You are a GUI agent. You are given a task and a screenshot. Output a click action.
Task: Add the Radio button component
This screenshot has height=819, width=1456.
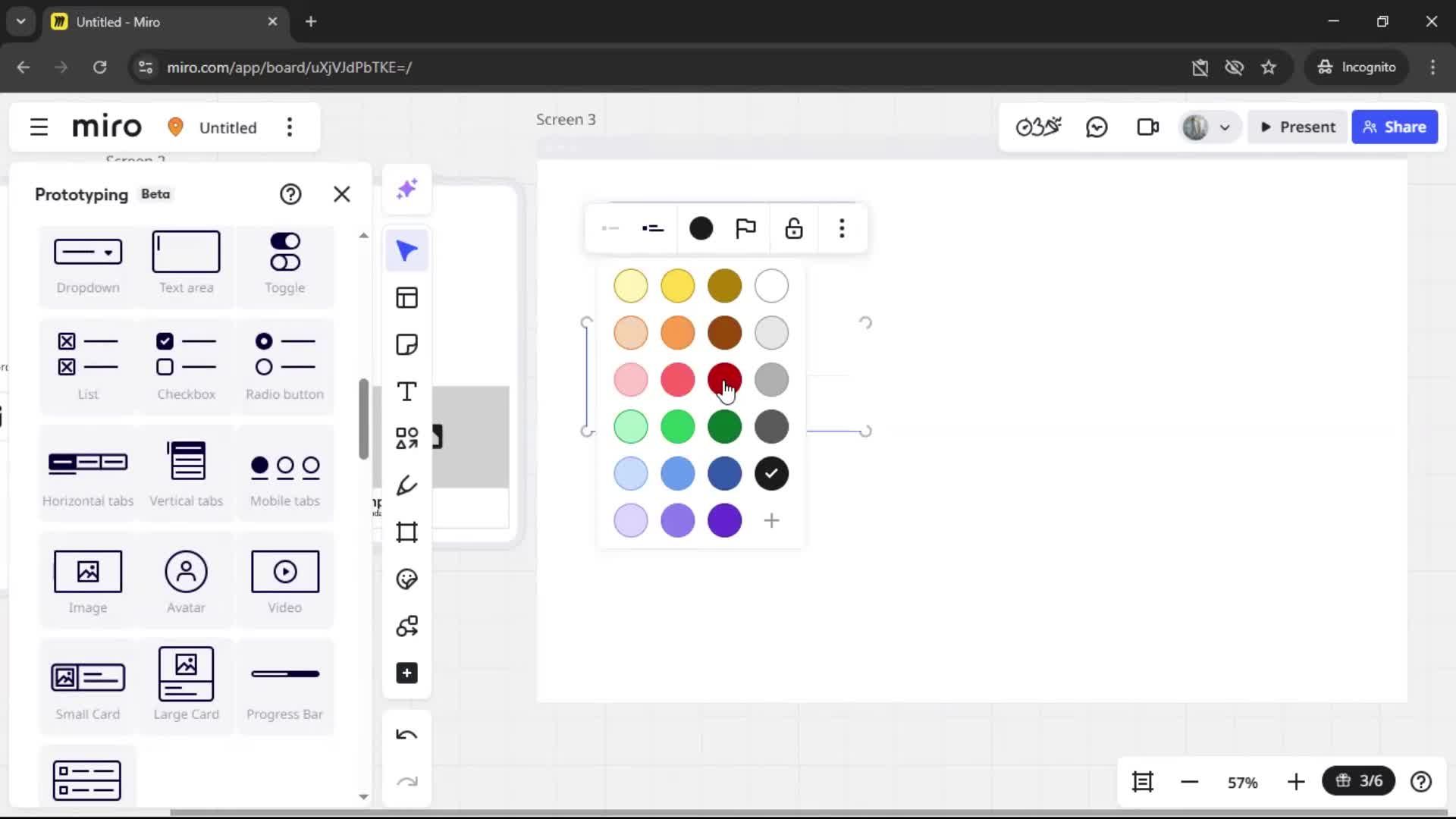tap(285, 367)
